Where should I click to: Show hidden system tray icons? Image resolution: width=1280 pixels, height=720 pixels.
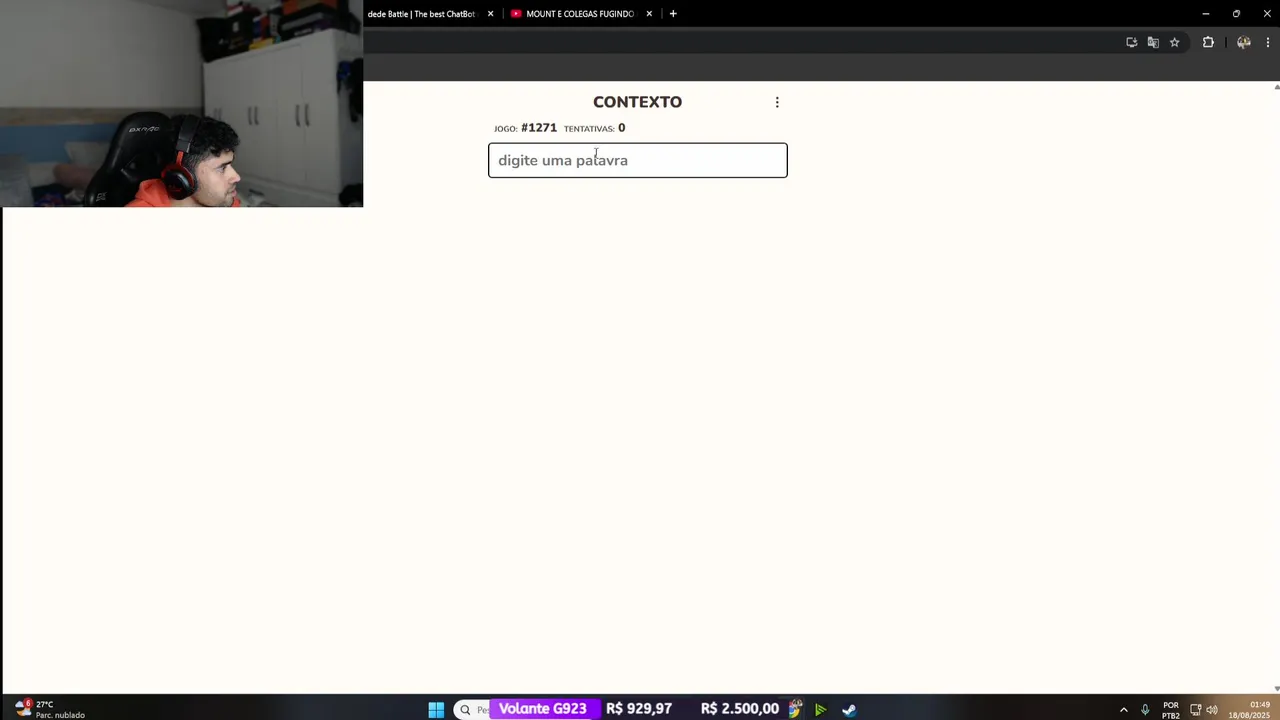click(x=1123, y=710)
